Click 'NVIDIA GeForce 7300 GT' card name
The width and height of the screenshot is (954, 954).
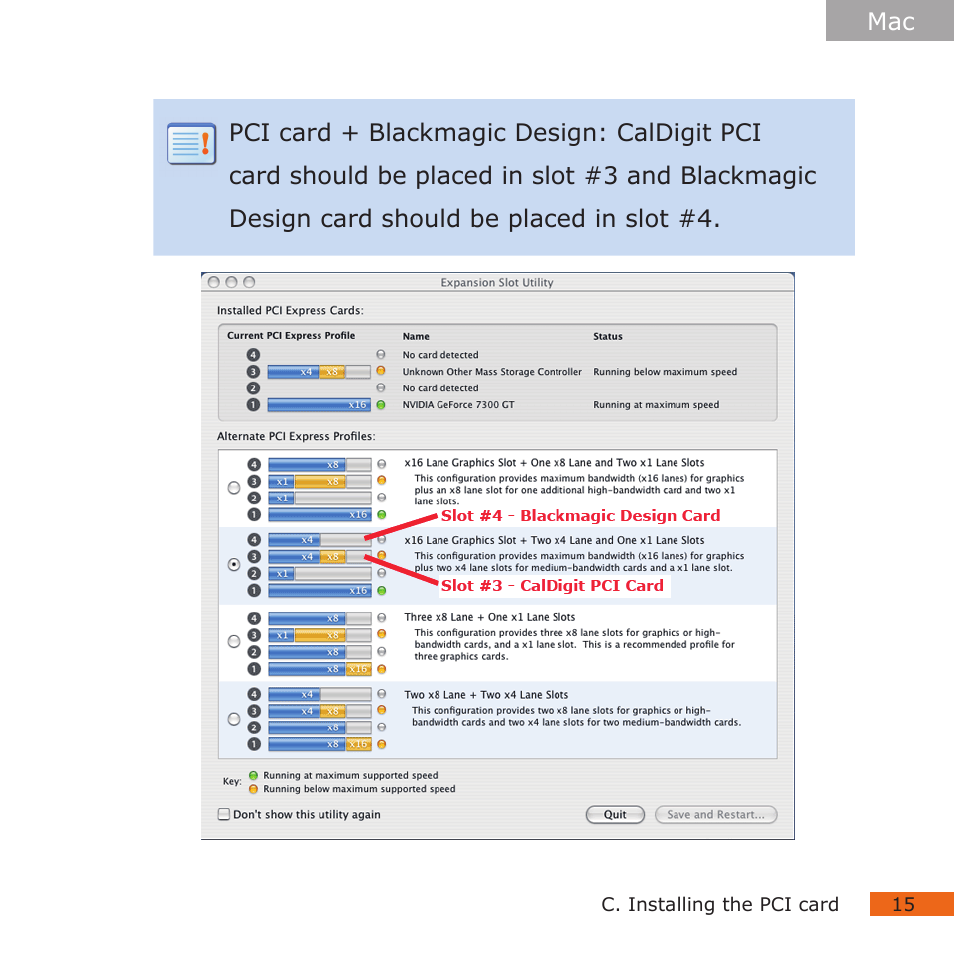pyautogui.click(x=458, y=405)
